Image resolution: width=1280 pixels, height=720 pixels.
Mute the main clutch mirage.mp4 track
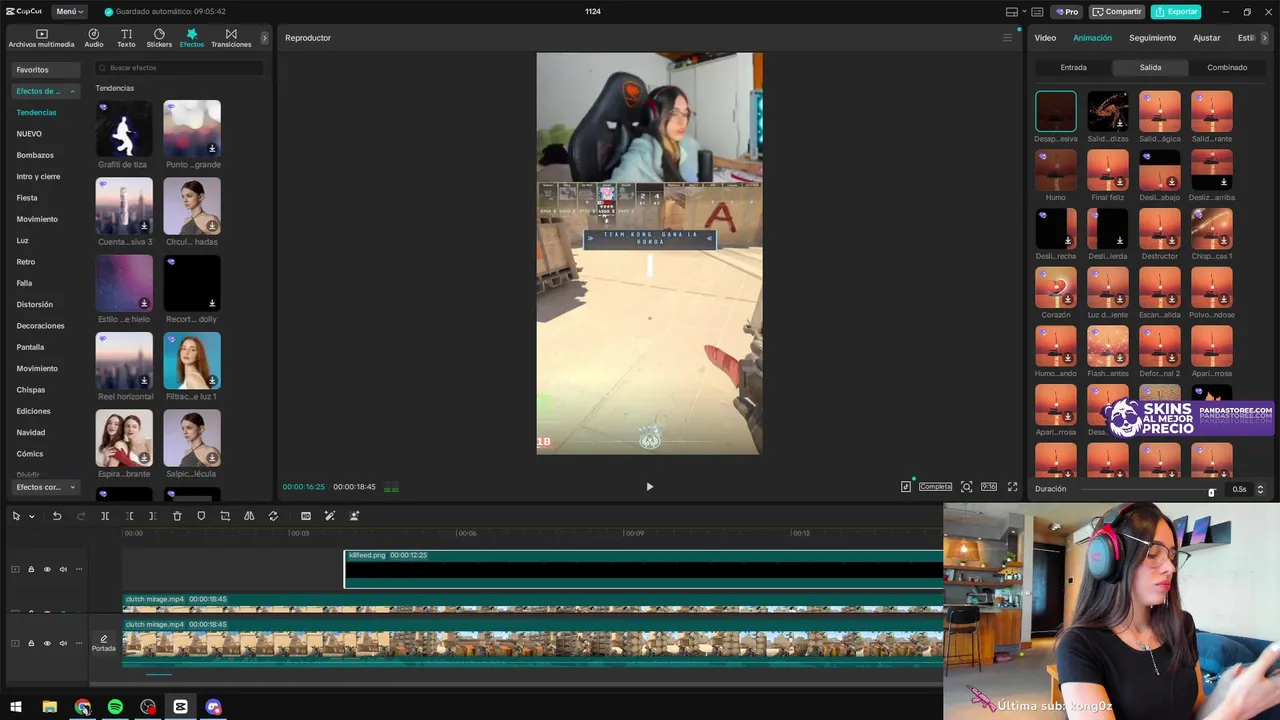[x=63, y=643]
